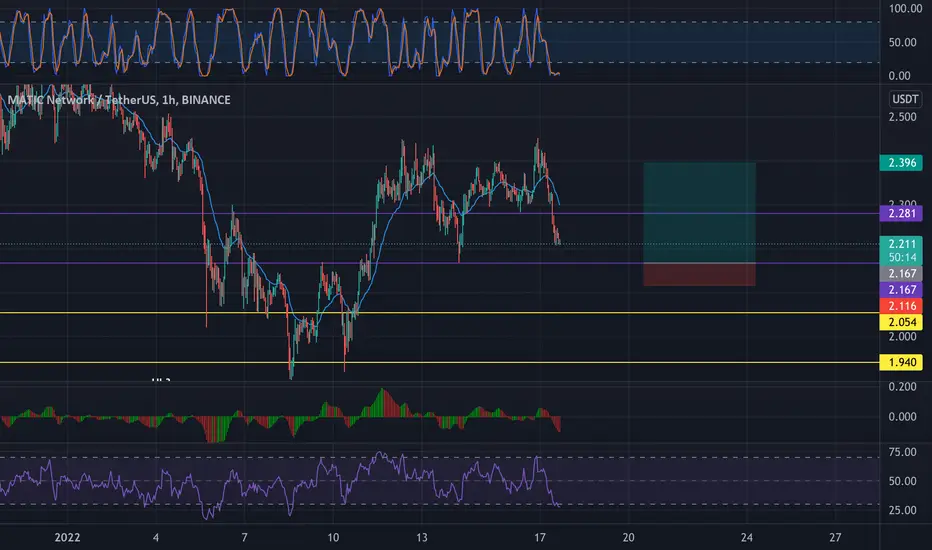Select the gray 2.167 price label
The height and width of the screenshot is (550, 932).
[901, 274]
